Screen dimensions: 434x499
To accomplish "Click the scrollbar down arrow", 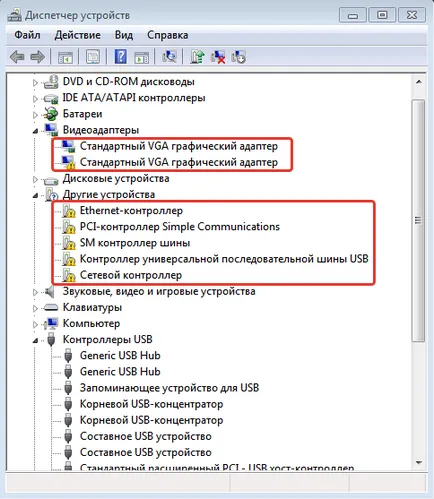I will click(419, 463).
